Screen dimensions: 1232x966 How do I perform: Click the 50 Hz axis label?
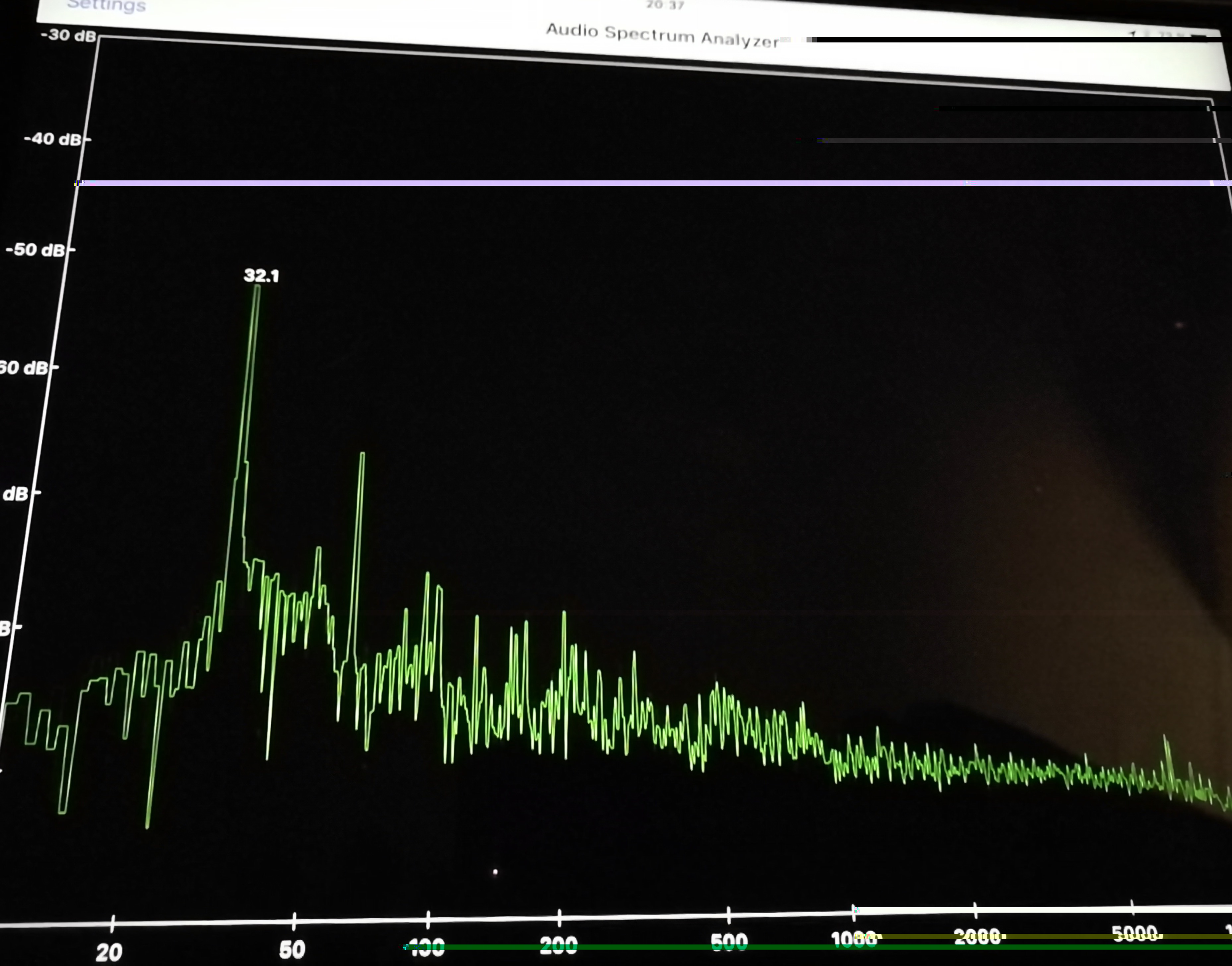click(292, 950)
